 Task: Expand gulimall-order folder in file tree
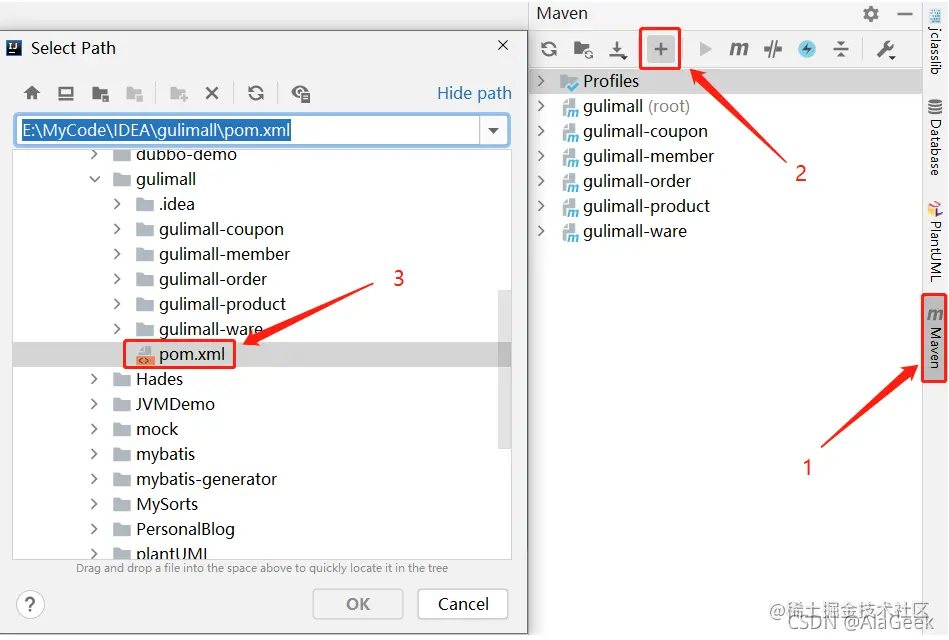117,279
